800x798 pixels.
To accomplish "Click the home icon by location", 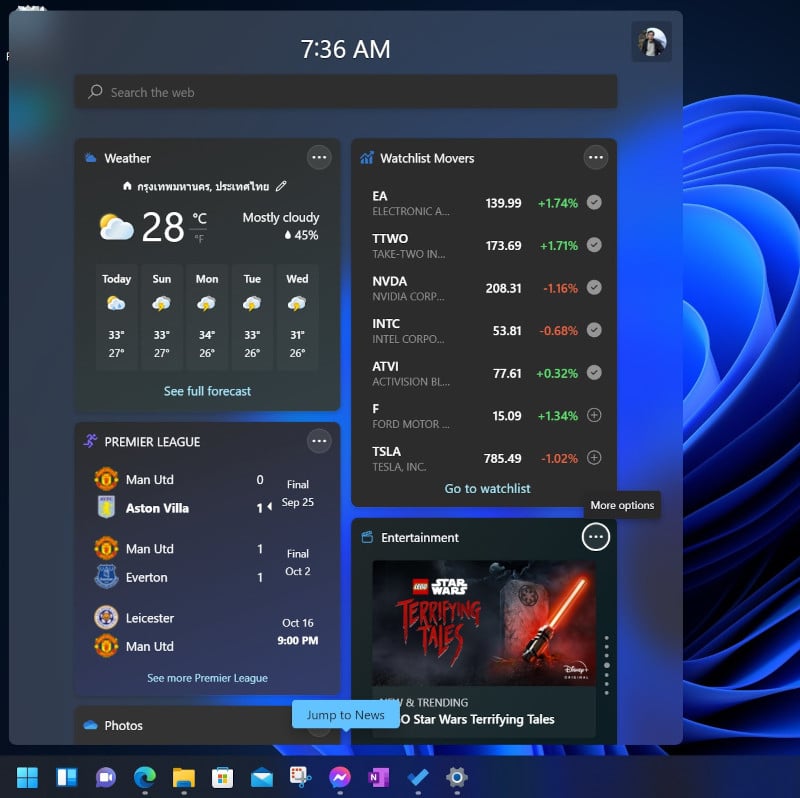I will (127, 186).
